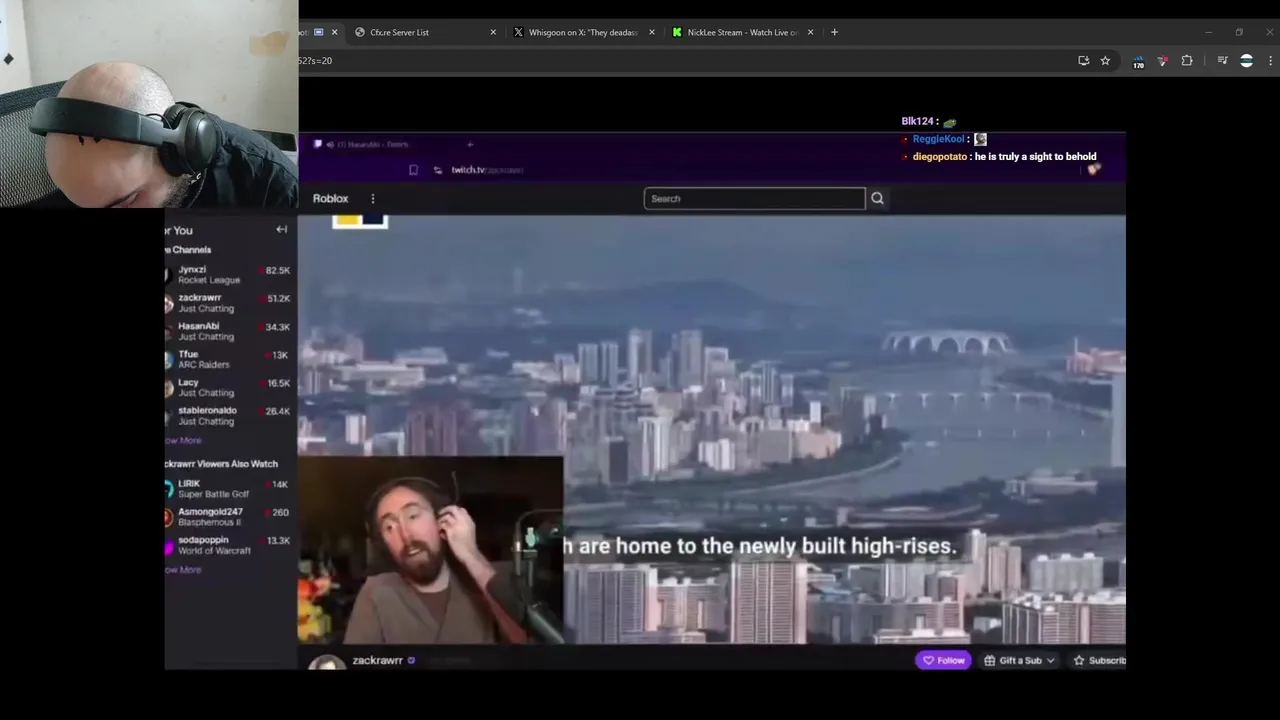Click the Asmongold247 avatar icon
This screenshot has width=1280, height=720.
(x=169, y=517)
